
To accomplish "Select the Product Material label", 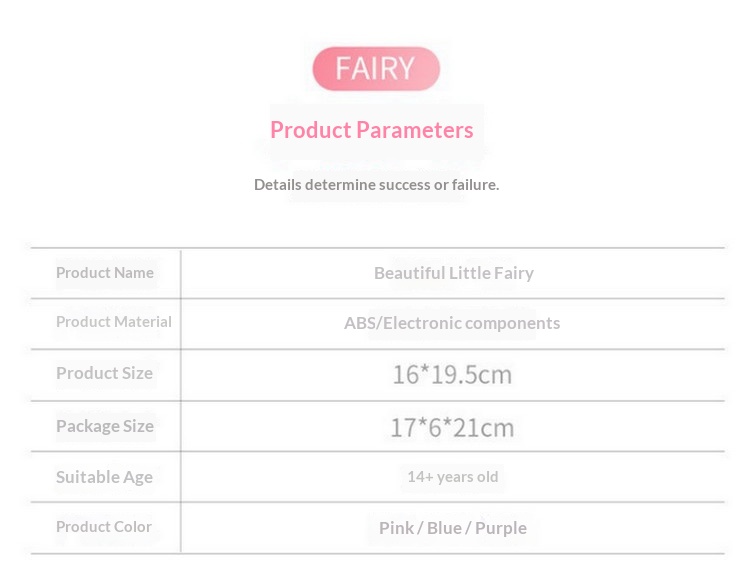I will point(114,322).
